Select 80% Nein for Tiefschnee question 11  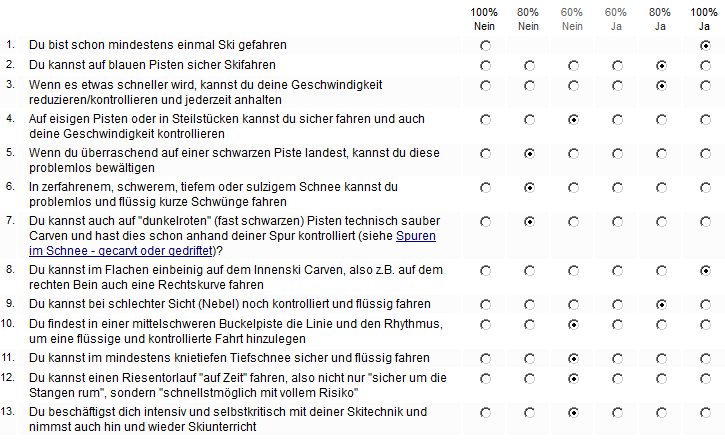(529, 357)
